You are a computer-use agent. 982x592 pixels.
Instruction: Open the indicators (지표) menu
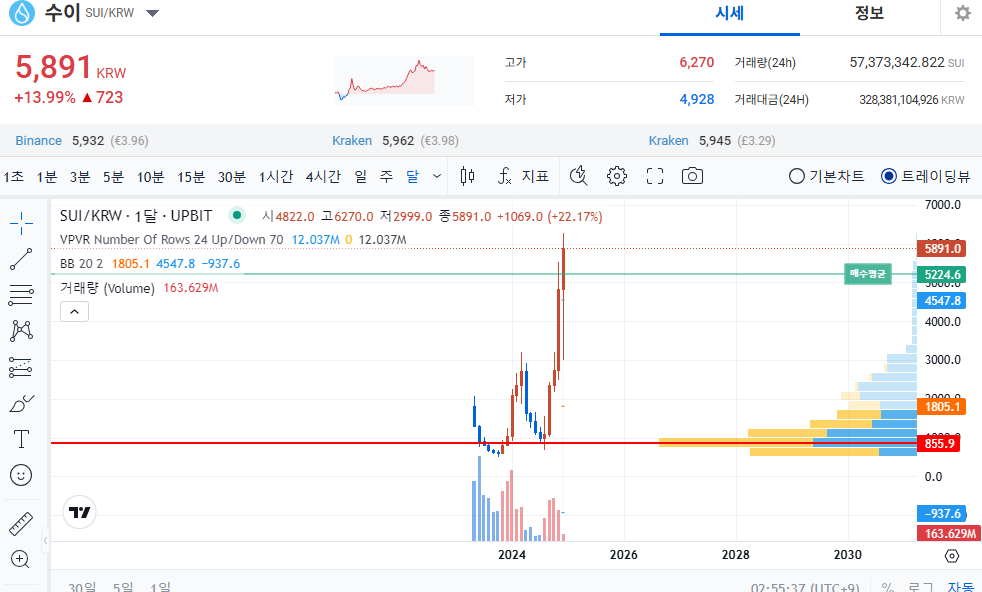[x=524, y=177]
